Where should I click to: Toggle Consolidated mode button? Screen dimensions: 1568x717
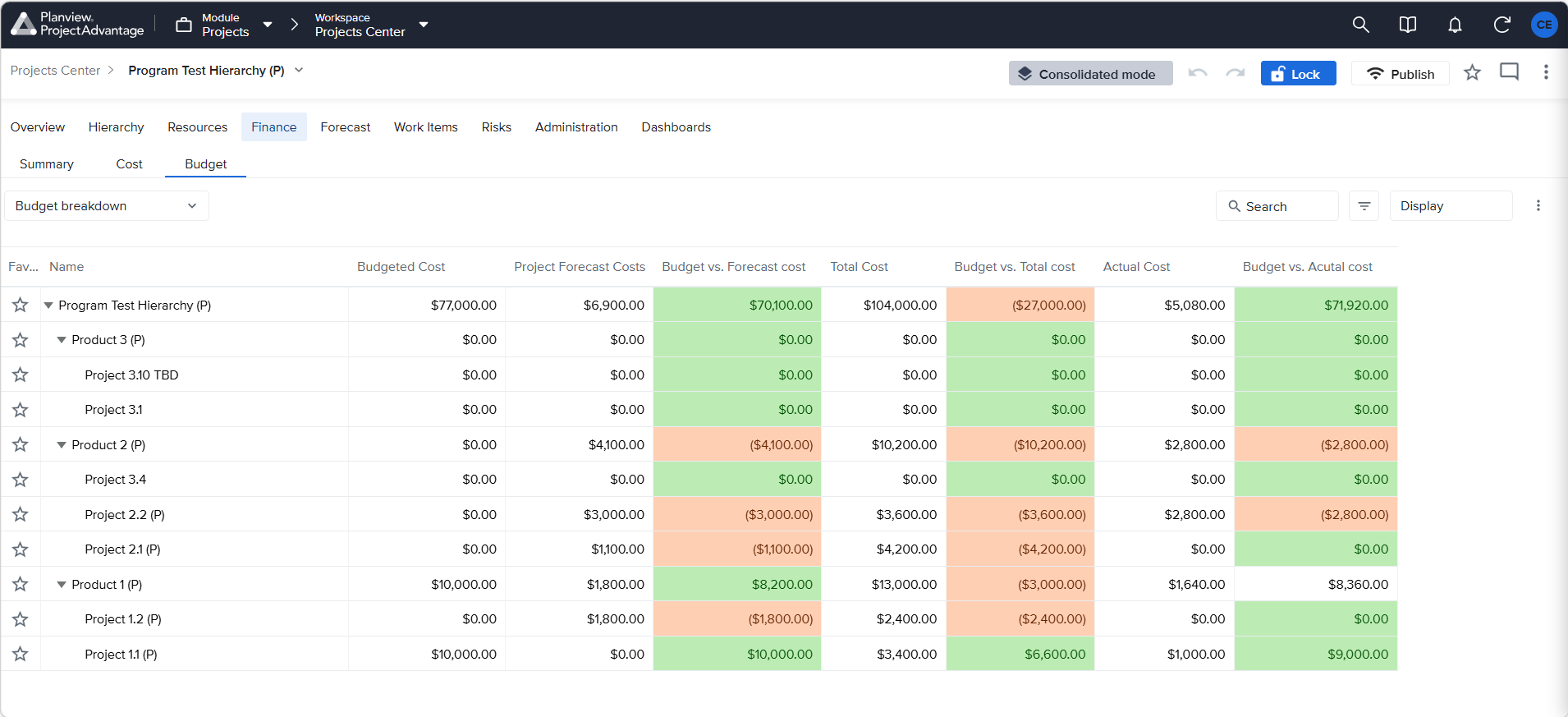point(1090,73)
